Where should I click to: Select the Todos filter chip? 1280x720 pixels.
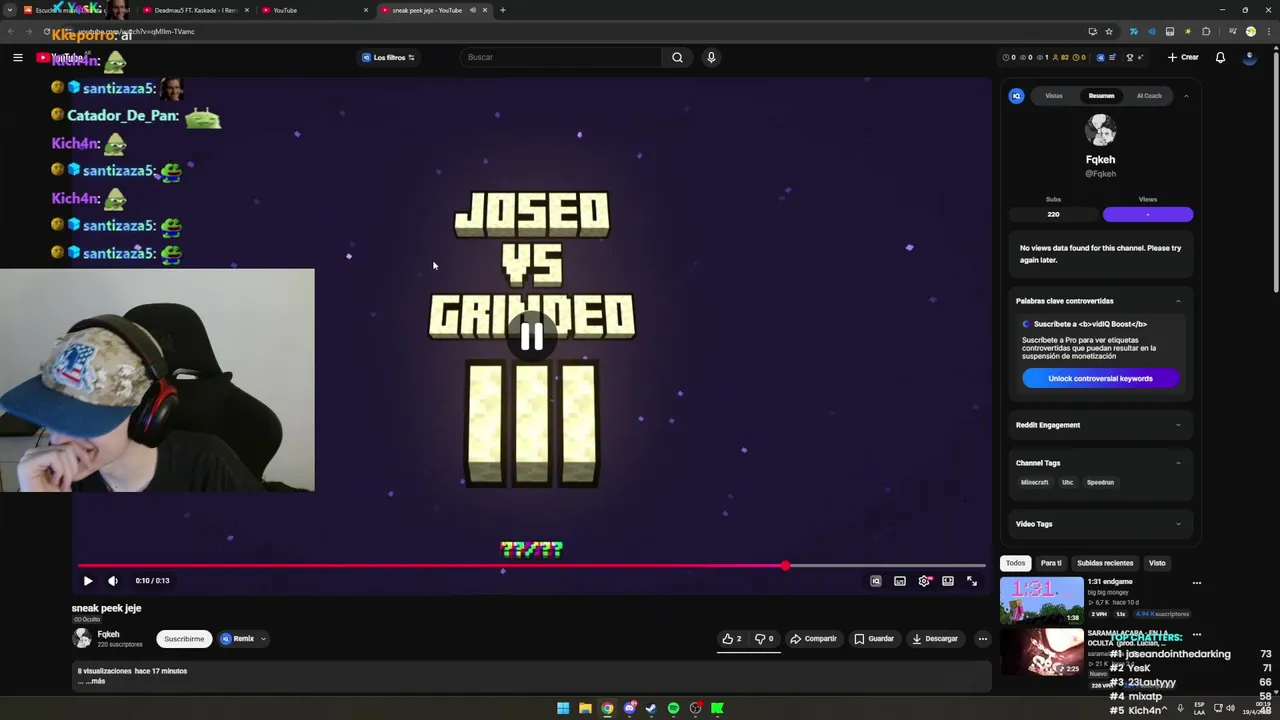[x=1015, y=563]
